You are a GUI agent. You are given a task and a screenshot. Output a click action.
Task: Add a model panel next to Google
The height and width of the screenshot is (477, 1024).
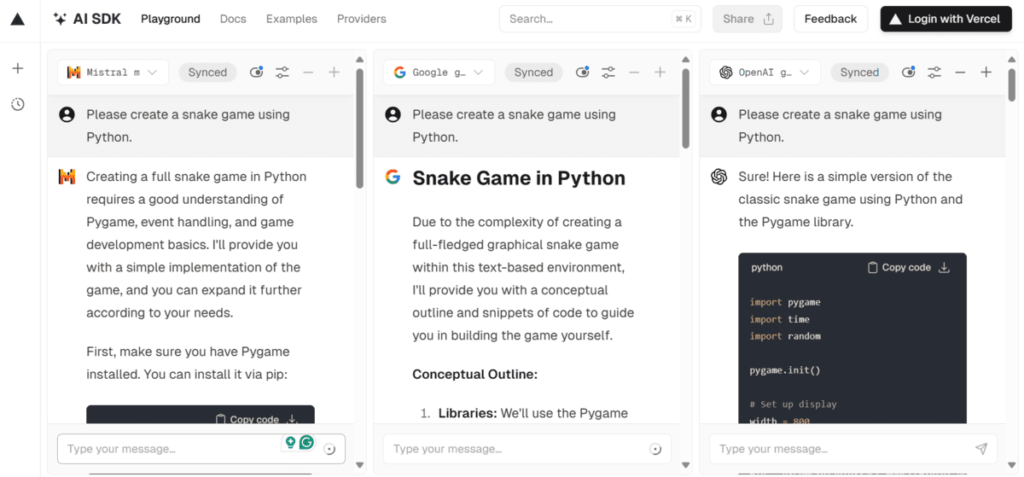[660, 73]
